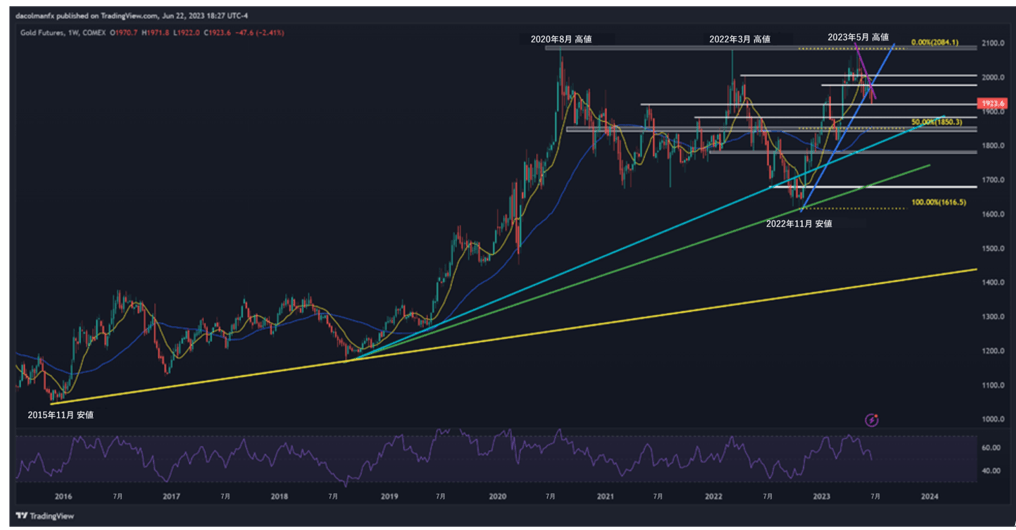The width and height of the screenshot is (1016, 530).
Task: Click the 2023 label on the time axis
Action: [822, 497]
